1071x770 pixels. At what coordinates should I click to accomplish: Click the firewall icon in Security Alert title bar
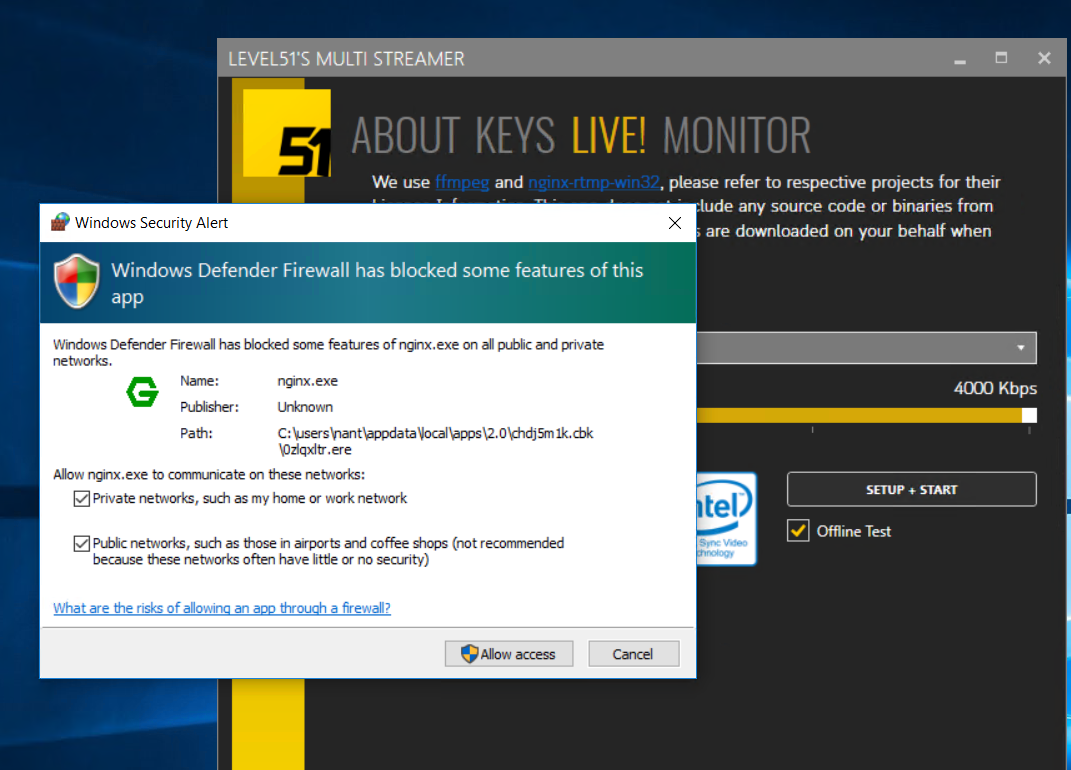pos(60,222)
